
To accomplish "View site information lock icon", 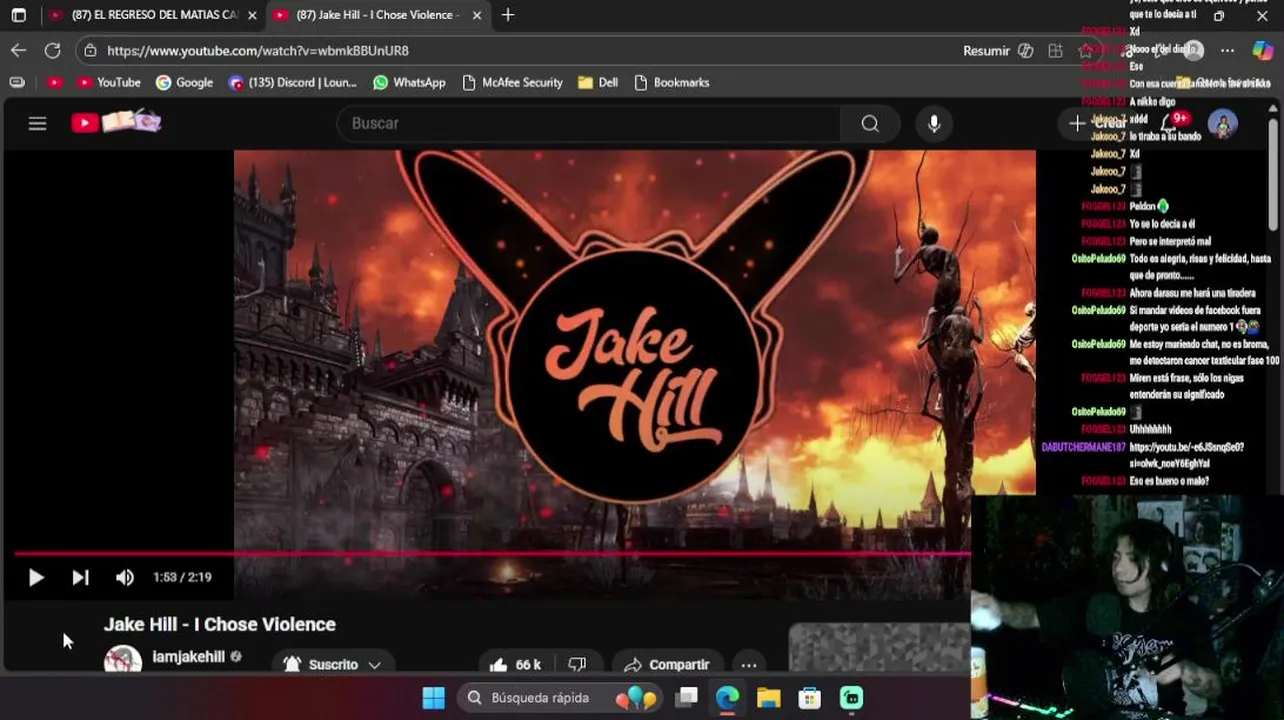I will 91,50.
